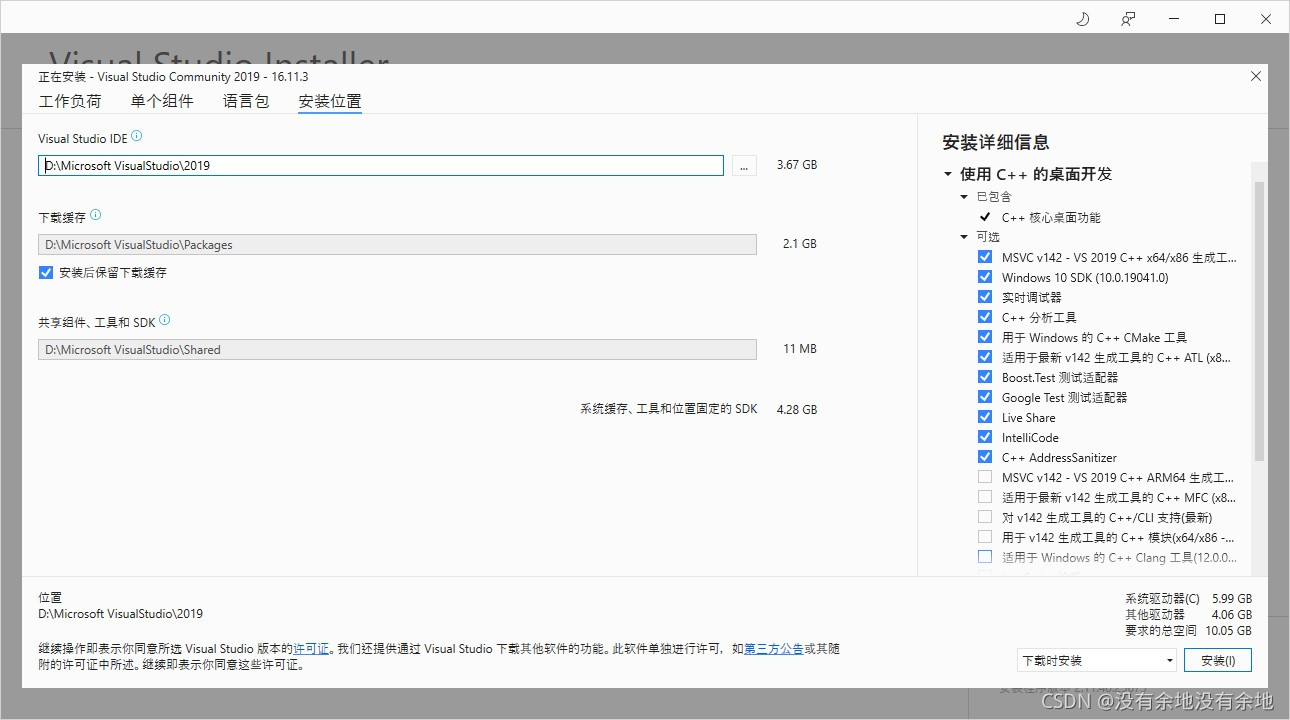Open the 许可证 link

click(311, 649)
